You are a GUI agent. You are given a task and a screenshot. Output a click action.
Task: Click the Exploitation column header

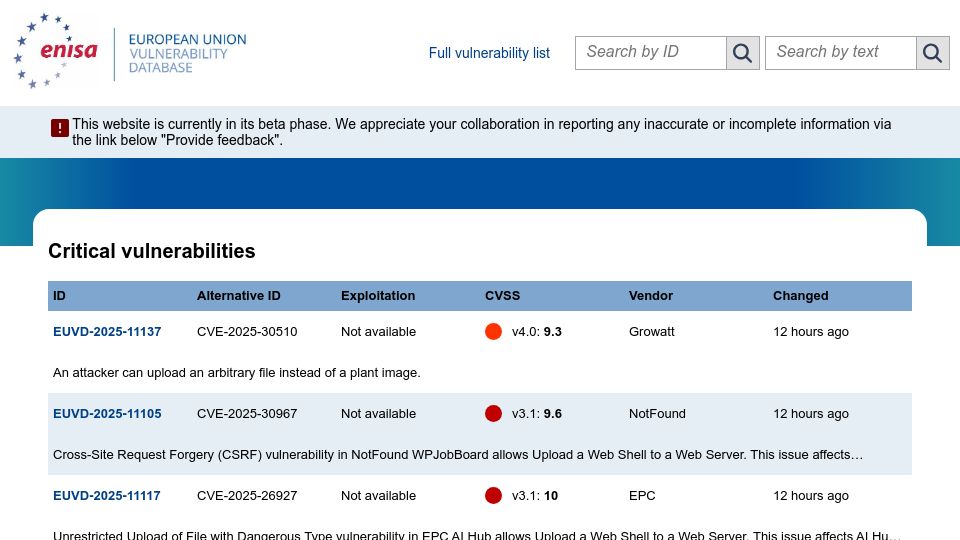click(x=378, y=296)
